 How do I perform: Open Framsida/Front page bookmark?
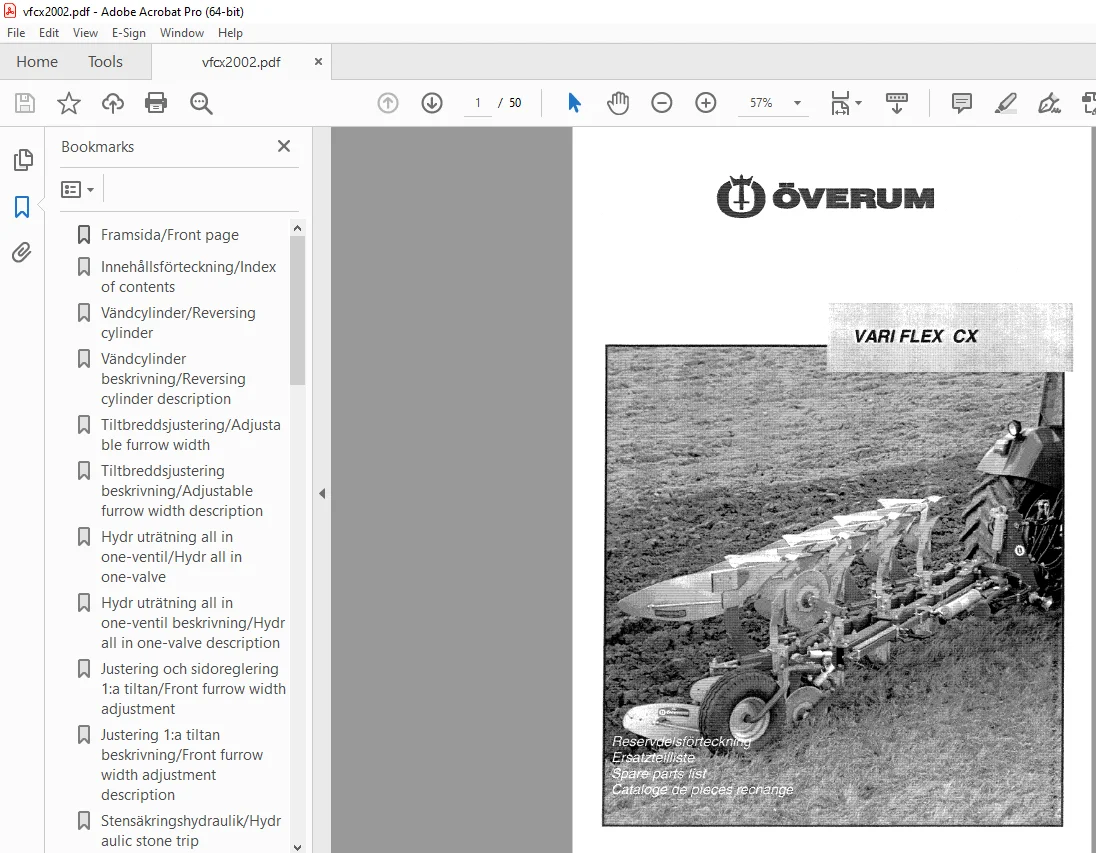(170, 235)
